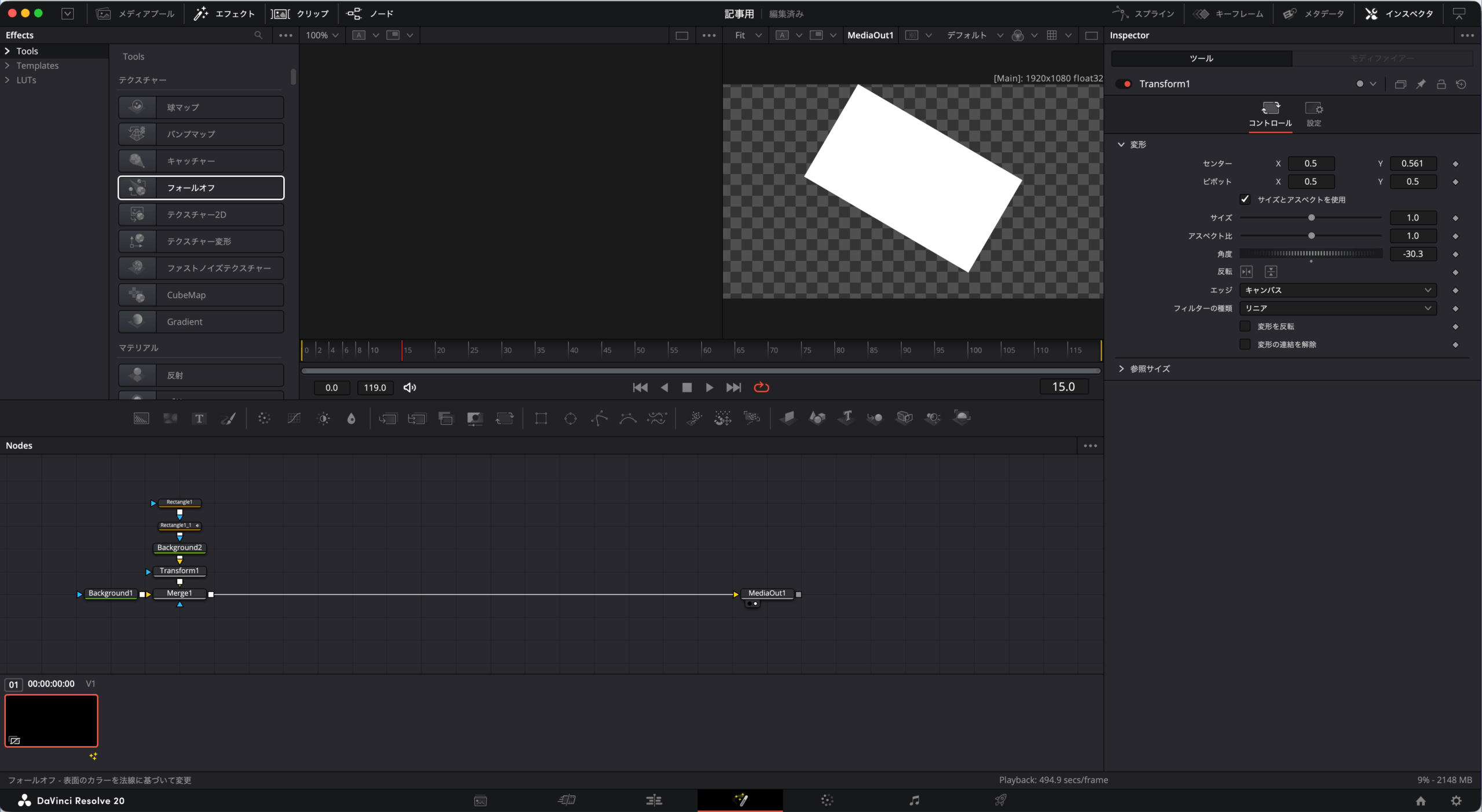Click the サイズ slider handle

click(1311, 218)
